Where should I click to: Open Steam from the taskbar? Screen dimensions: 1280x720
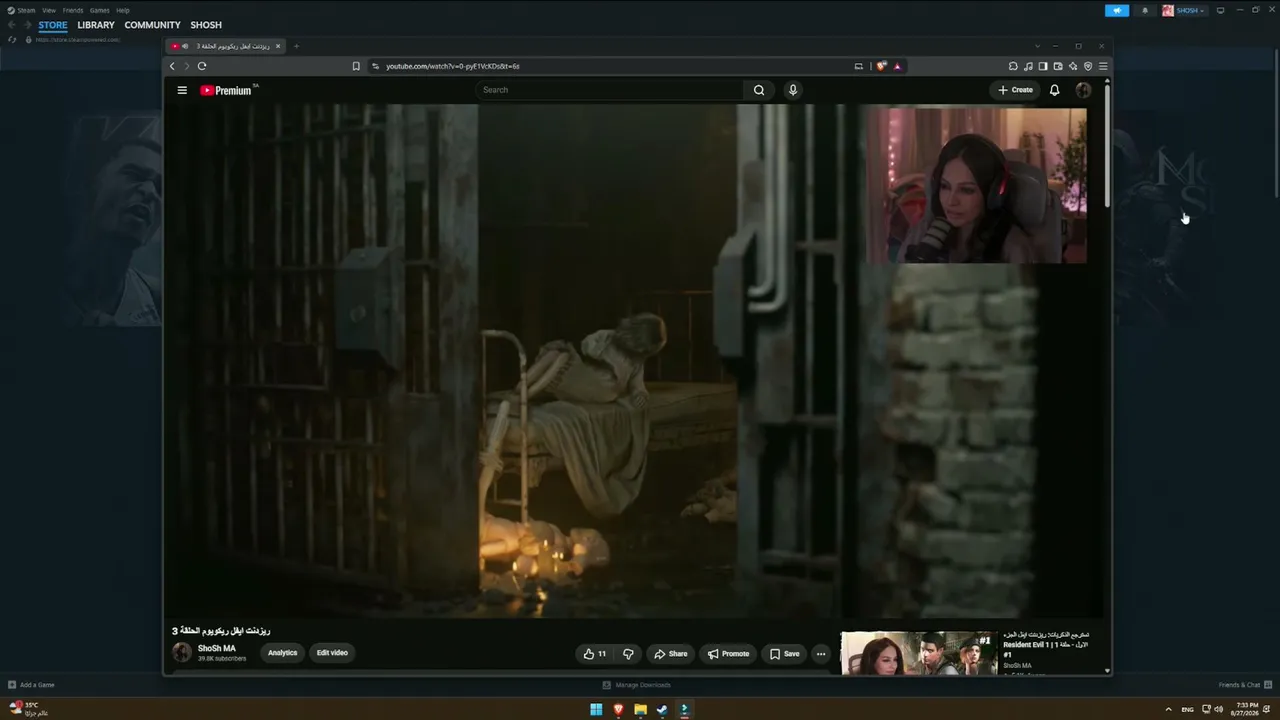(662, 710)
